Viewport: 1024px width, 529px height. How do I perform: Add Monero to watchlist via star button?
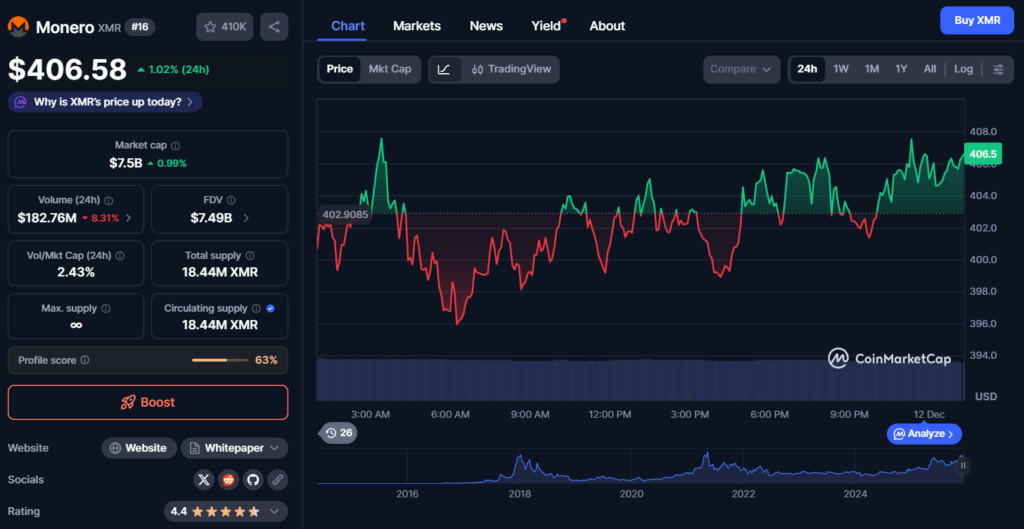(225, 27)
